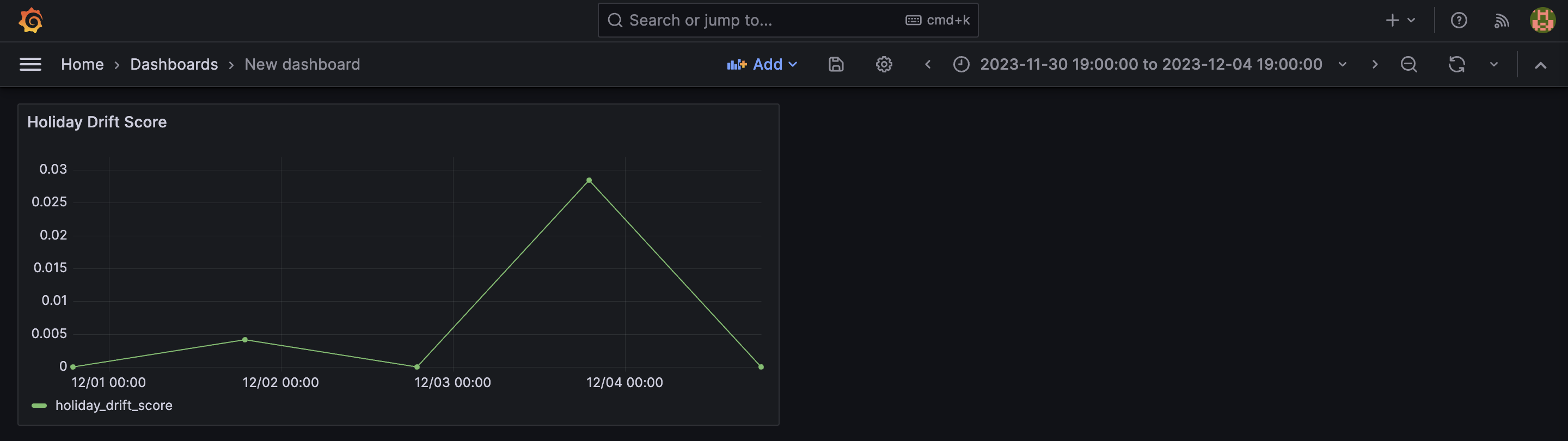
Task: Save the dashboard with disk icon
Action: click(x=836, y=65)
